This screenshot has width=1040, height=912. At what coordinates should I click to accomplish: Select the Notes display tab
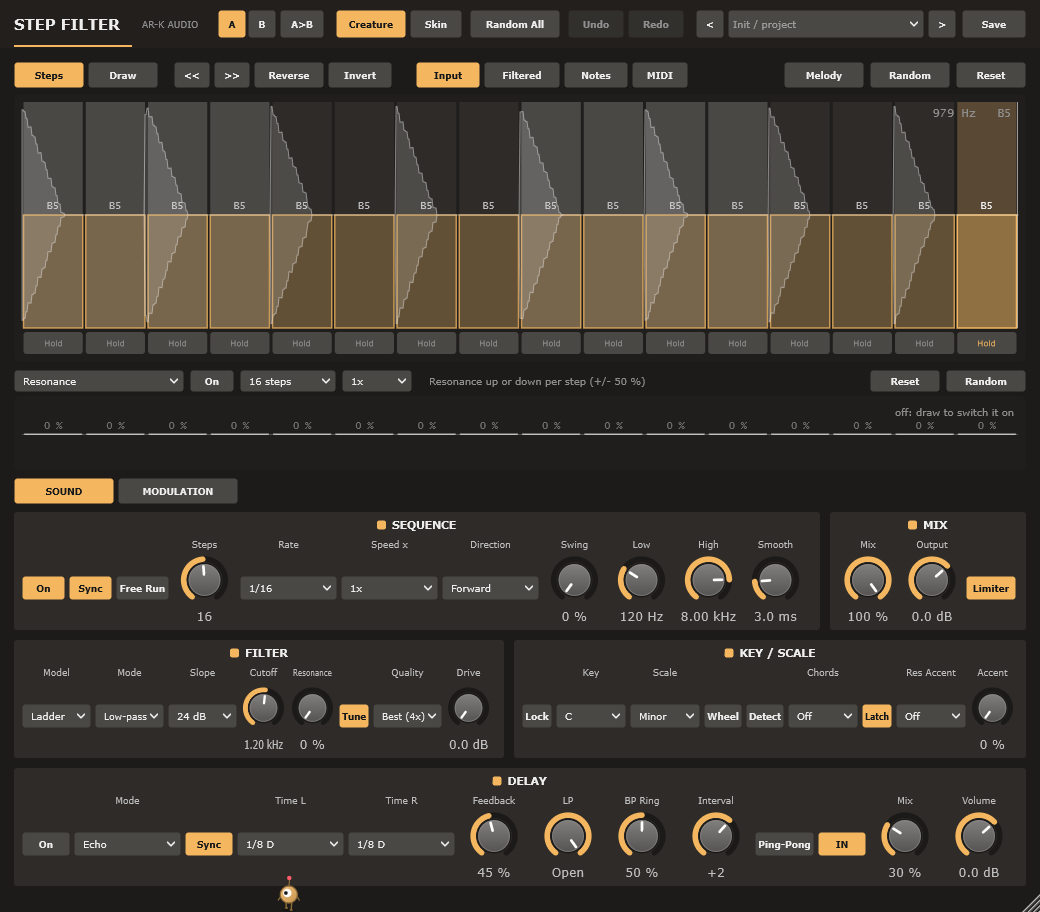pos(596,76)
